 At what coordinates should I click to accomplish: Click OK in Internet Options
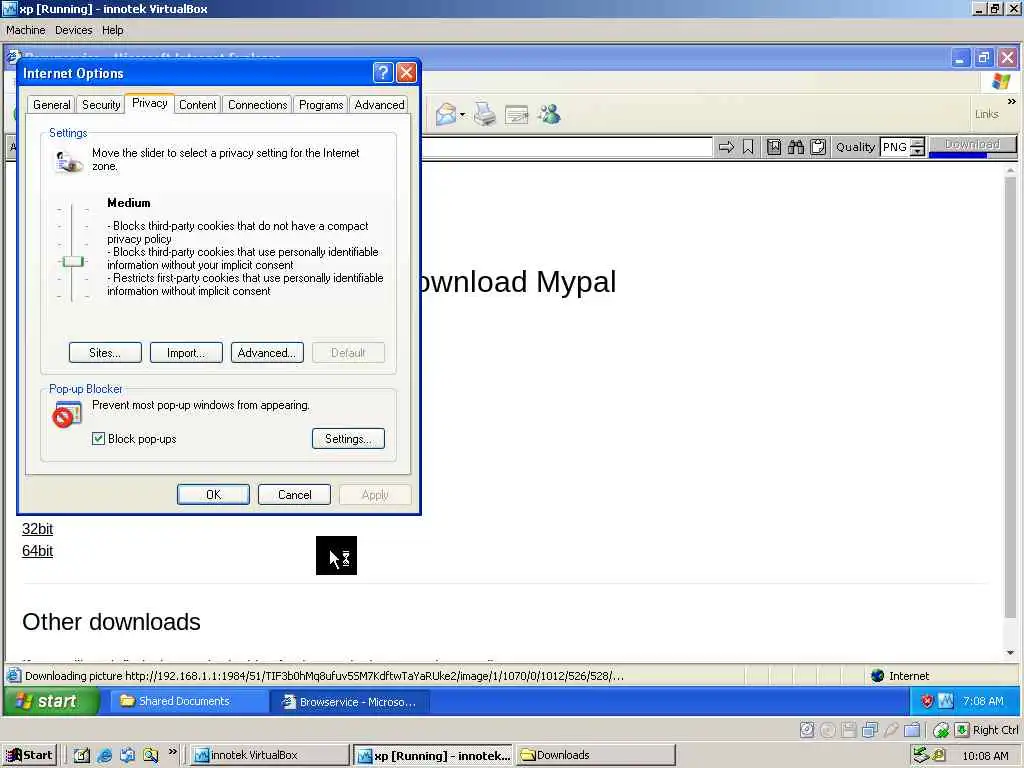click(x=214, y=494)
